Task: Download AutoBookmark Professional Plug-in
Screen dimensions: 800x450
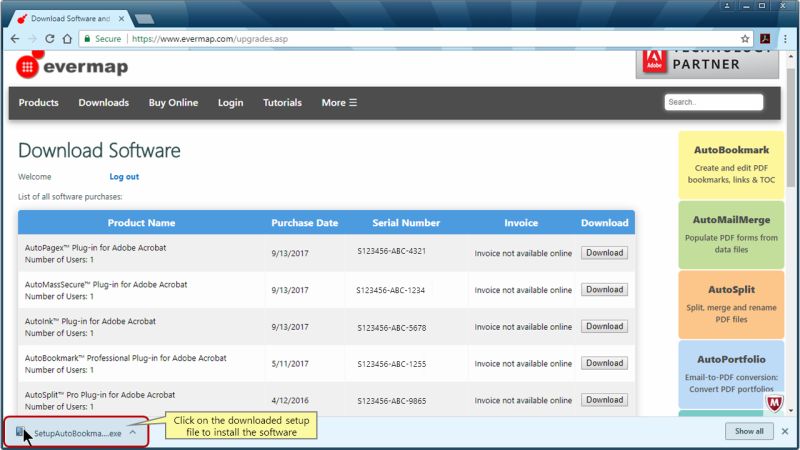Action: tap(605, 363)
